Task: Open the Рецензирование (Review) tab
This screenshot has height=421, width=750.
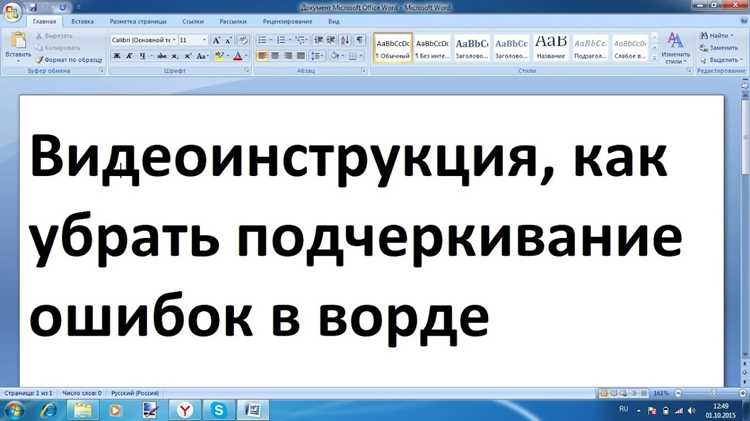Action: [287, 22]
